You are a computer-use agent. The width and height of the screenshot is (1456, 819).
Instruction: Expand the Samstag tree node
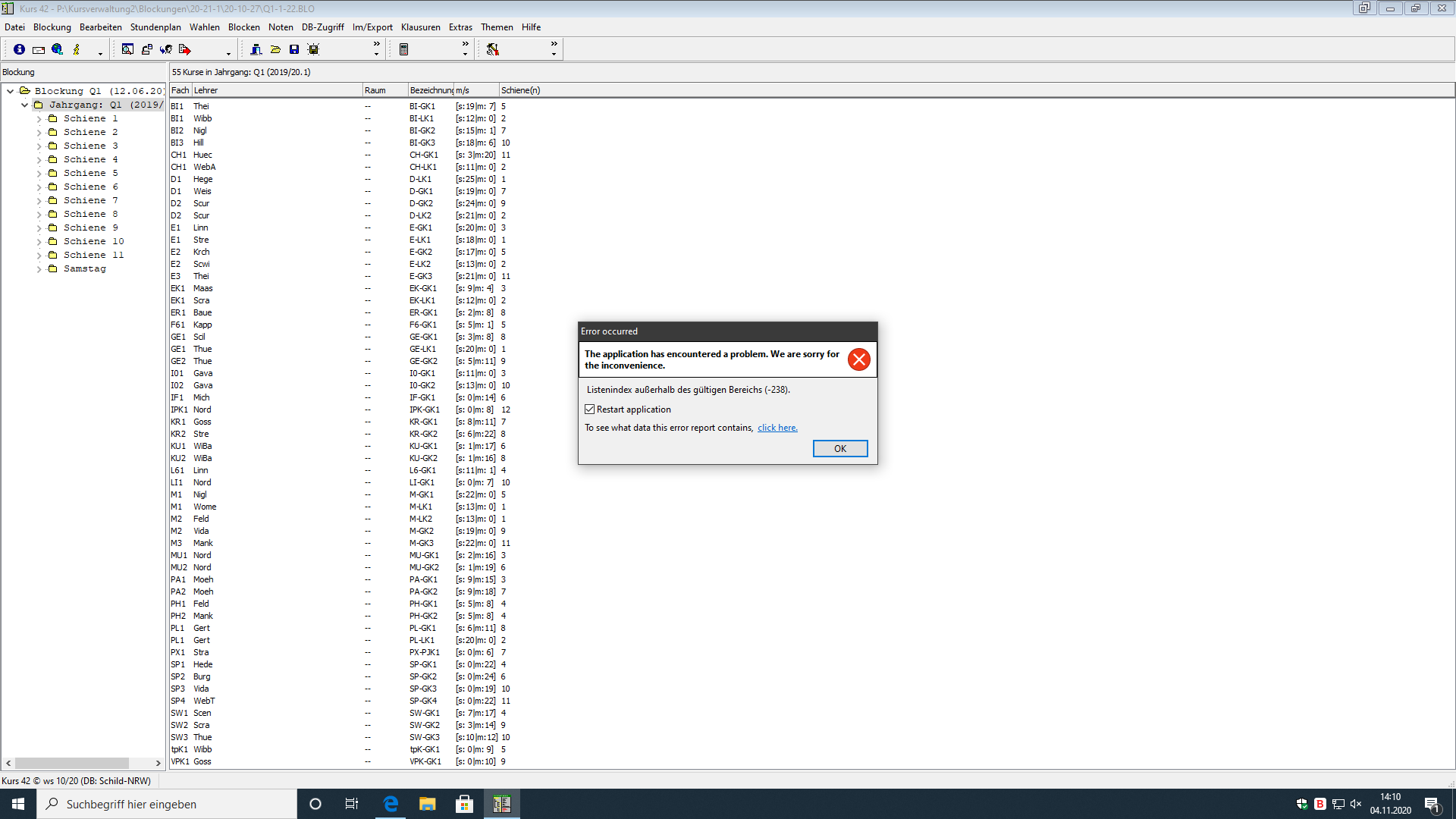[x=39, y=269]
